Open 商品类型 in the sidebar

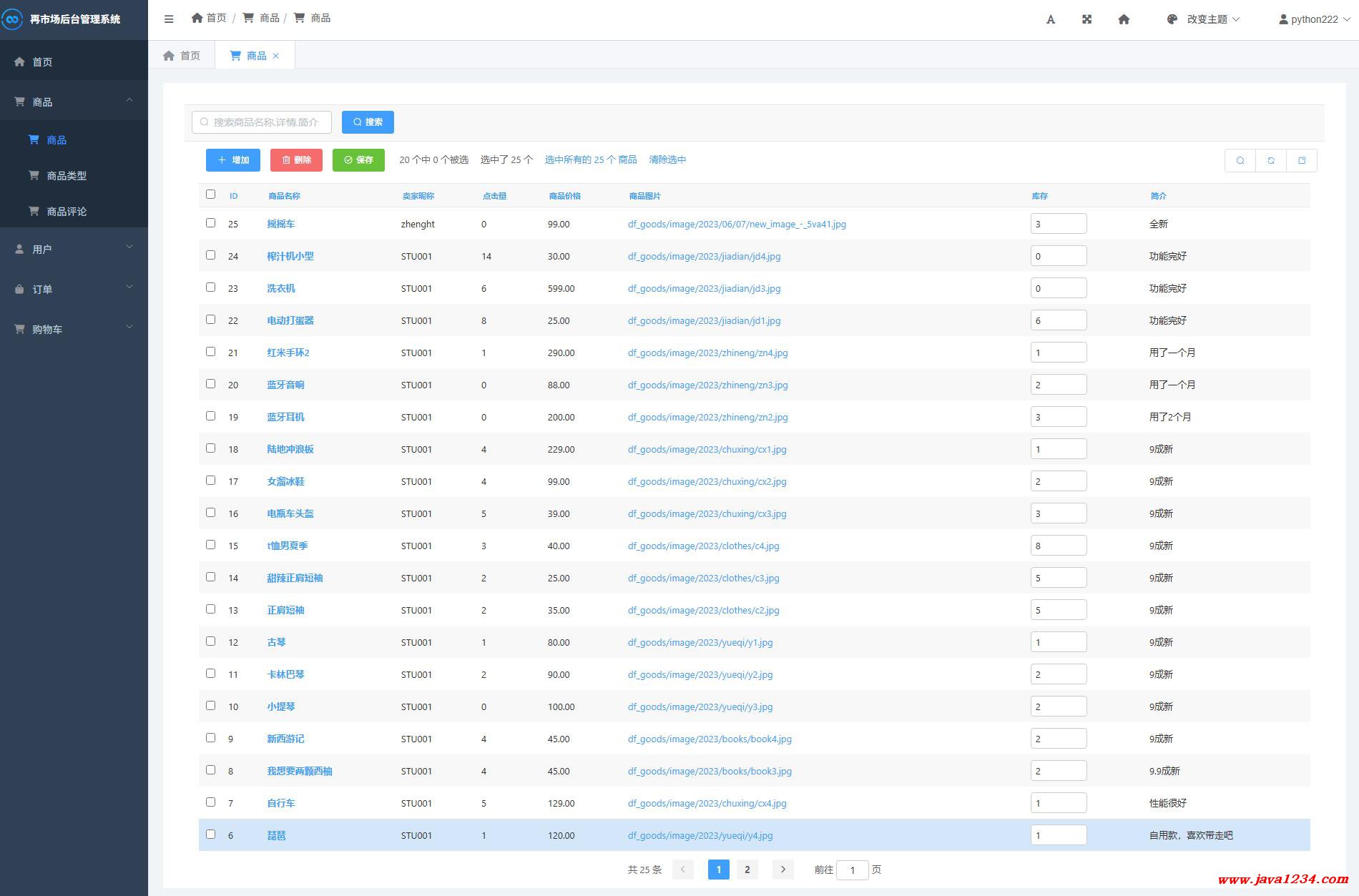67,176
